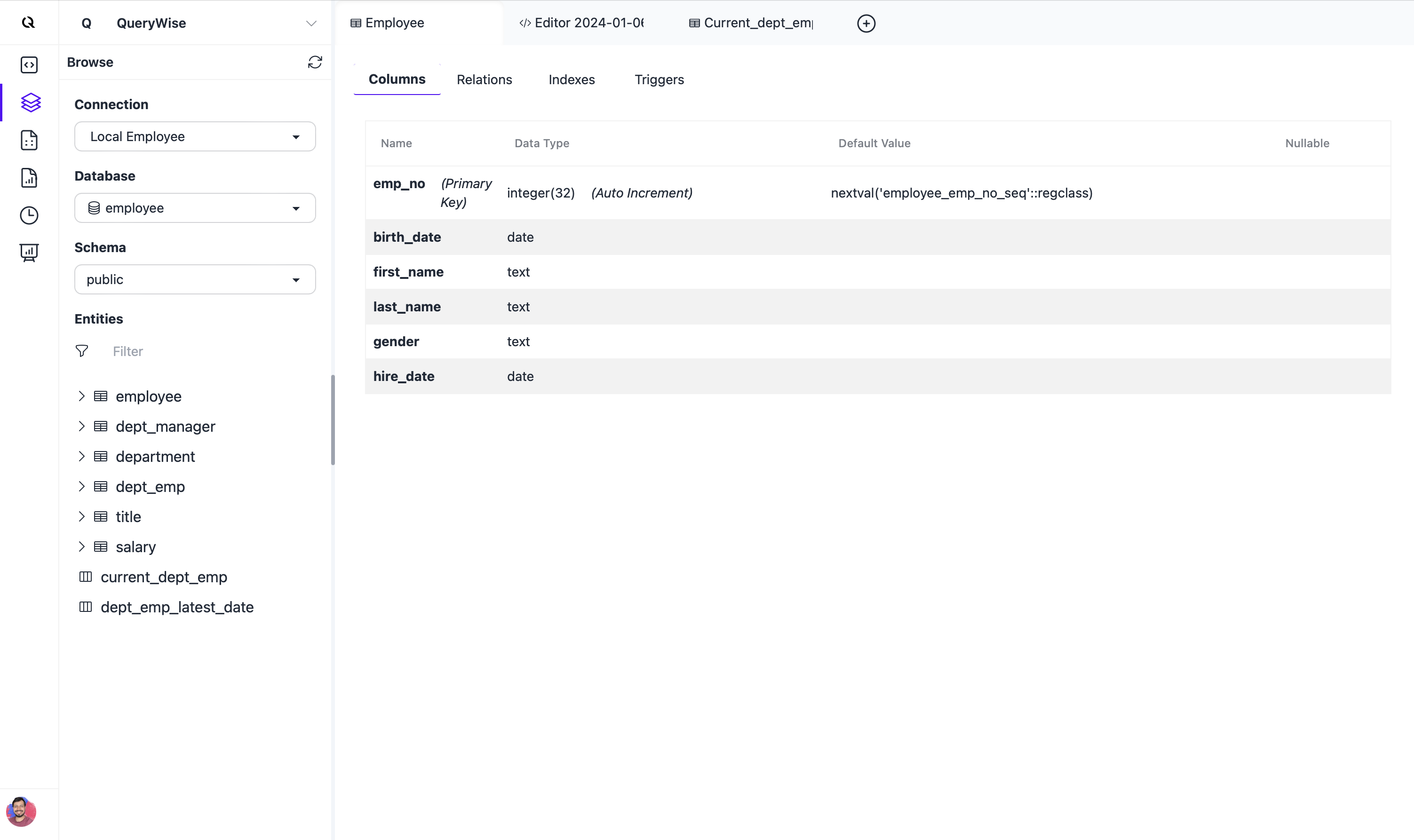Open a new tab with the plus button

pyautogui.click(x=865, y=23)
